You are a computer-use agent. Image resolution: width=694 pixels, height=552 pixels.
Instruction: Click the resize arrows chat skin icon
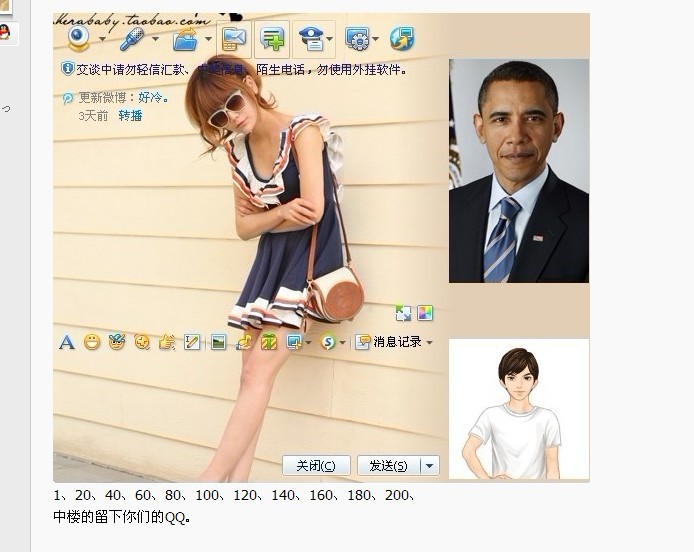(x=403, y=313)
